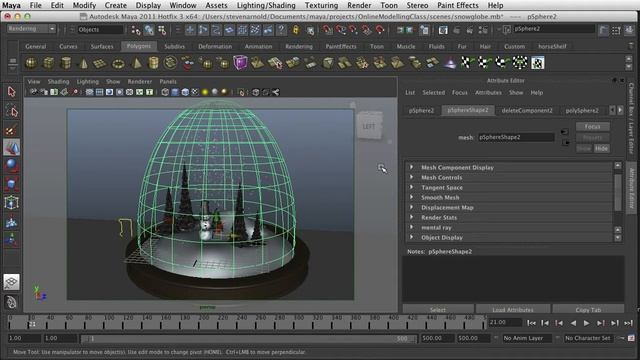Choose the Soft Modification tool
The width and height of the screenshot is (640, 360).
pyautogui.click(x=11, y=222)
